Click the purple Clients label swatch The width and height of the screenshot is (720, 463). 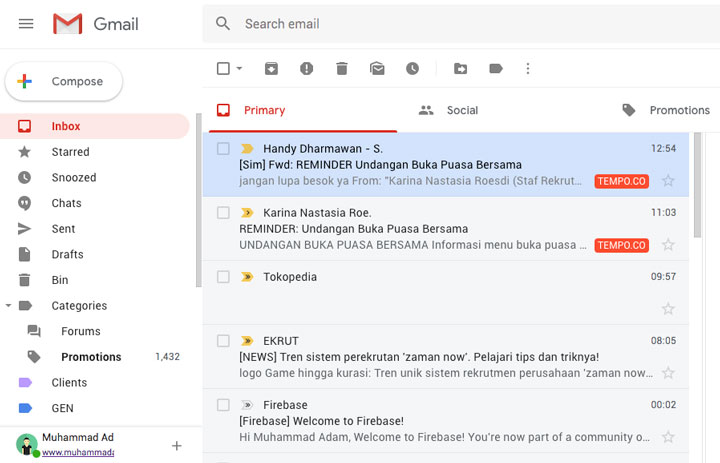(x=25, y=382)
